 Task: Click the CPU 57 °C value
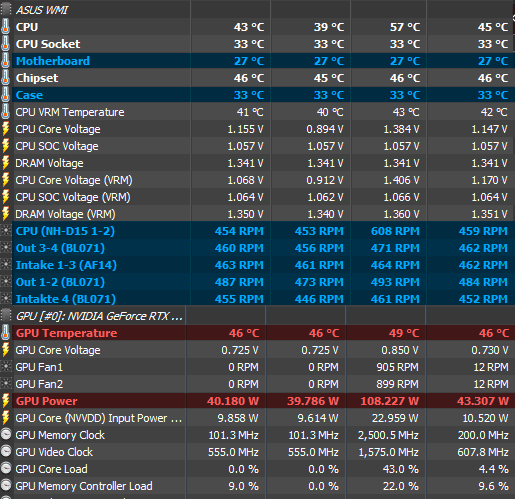point(405,27)
